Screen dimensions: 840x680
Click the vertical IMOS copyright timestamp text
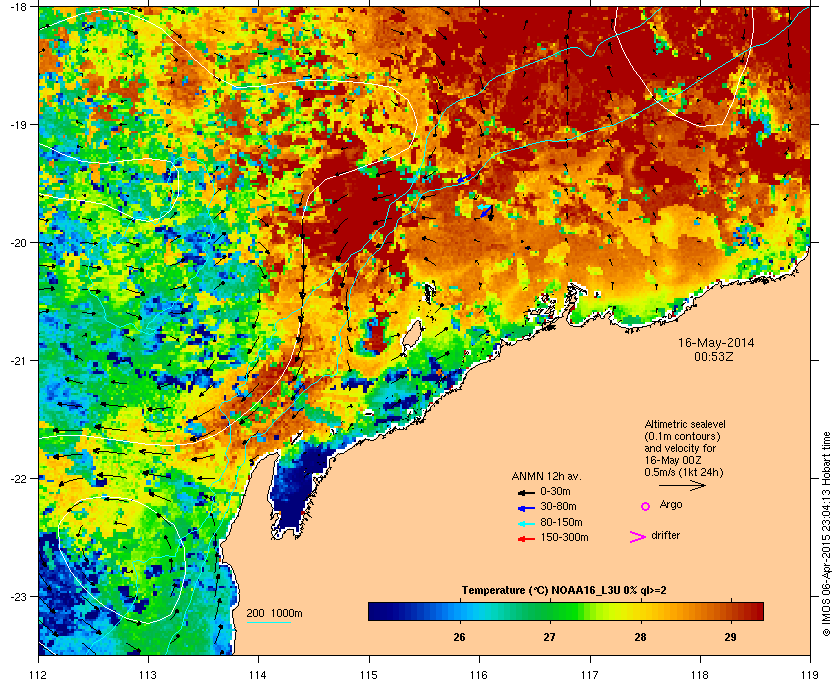pyautogui.click(x=826, y=534)
